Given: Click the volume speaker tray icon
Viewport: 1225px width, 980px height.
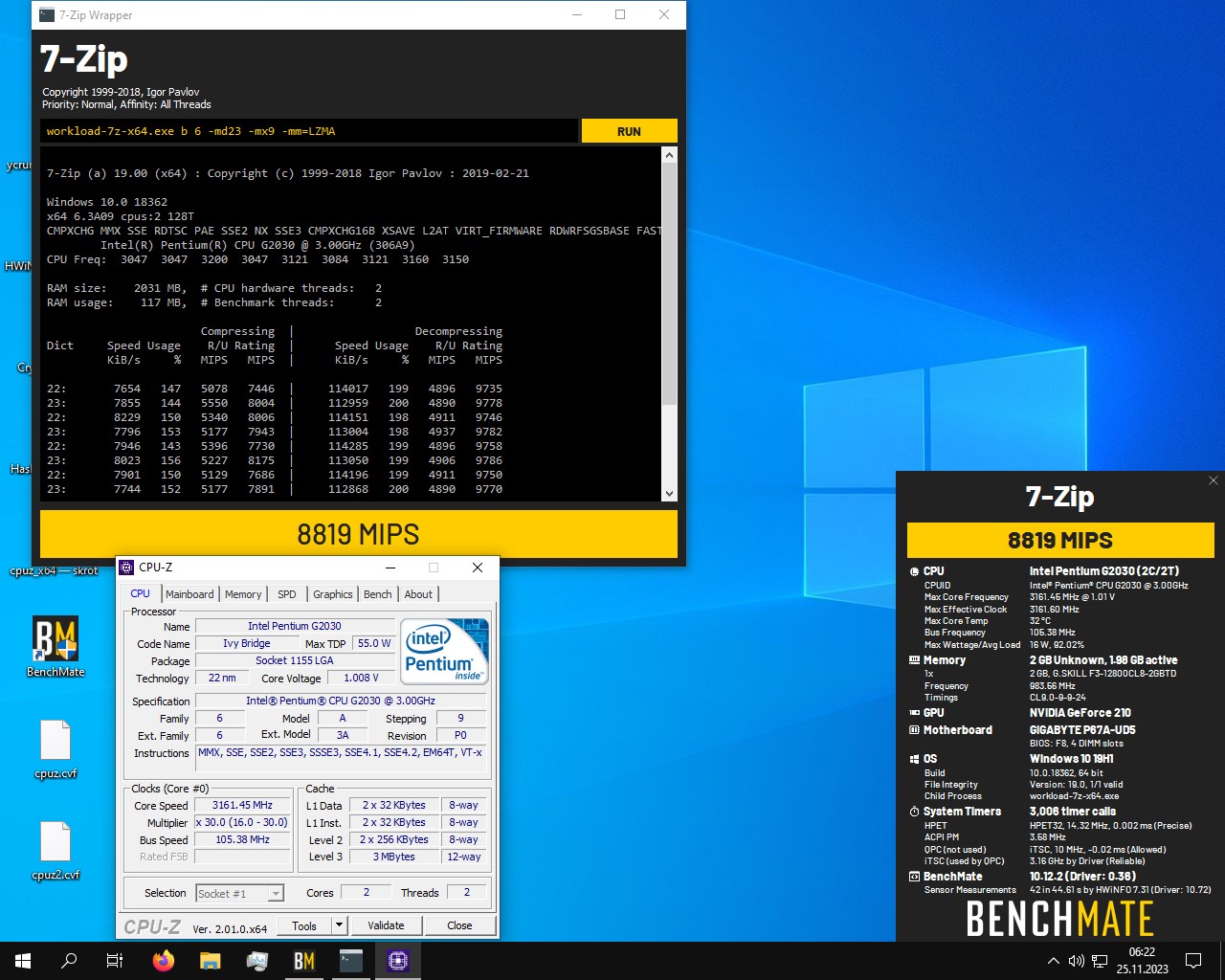Looking at the screenshot, I should [1076, 961].
